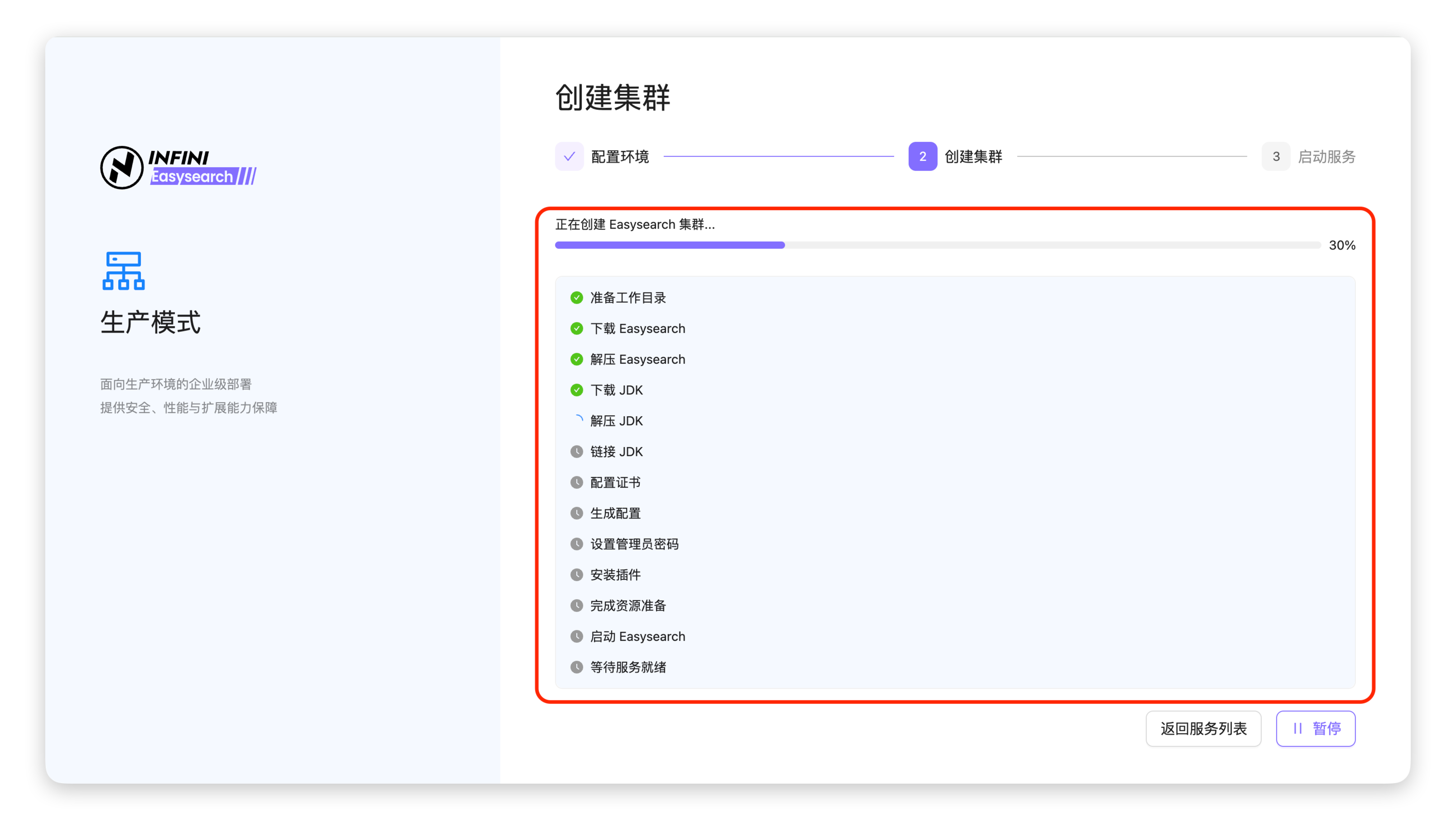Screen dimensions: 1456x838
Task: Click the cluster creation progress bar
Action: [x=937, y=245]
